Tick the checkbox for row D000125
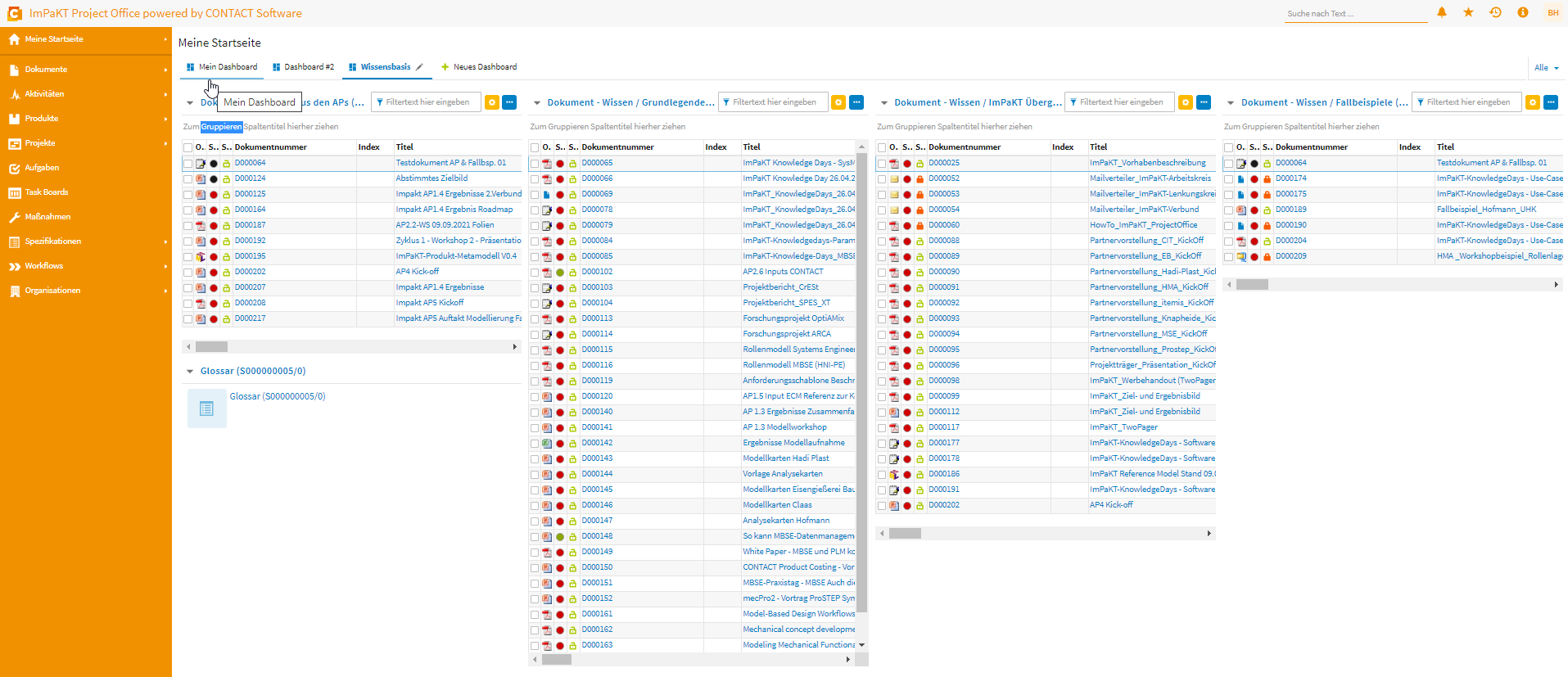 pos(188,195)
